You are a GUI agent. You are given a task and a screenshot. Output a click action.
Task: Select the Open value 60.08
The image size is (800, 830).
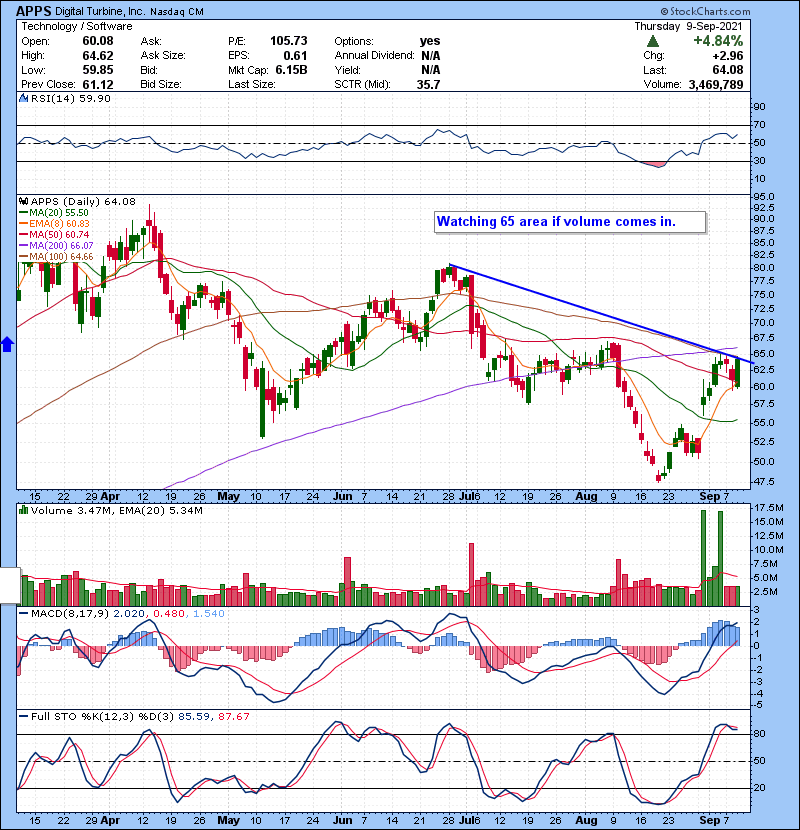coord(97,41)
